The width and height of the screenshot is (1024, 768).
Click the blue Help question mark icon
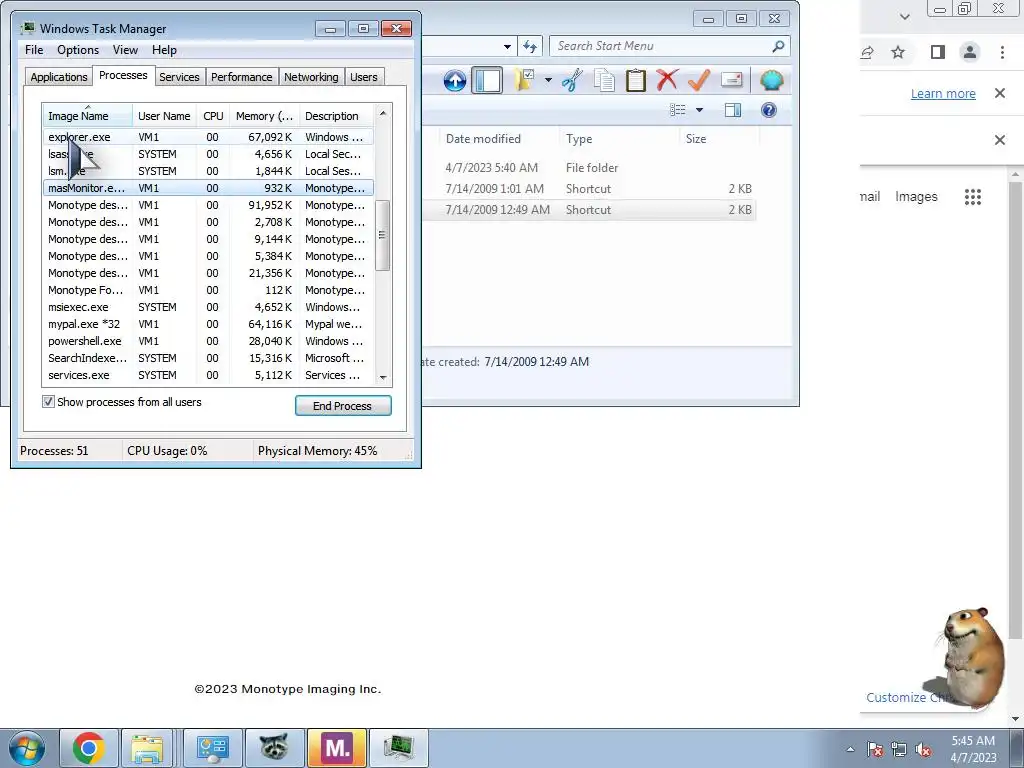pos(769,110)
